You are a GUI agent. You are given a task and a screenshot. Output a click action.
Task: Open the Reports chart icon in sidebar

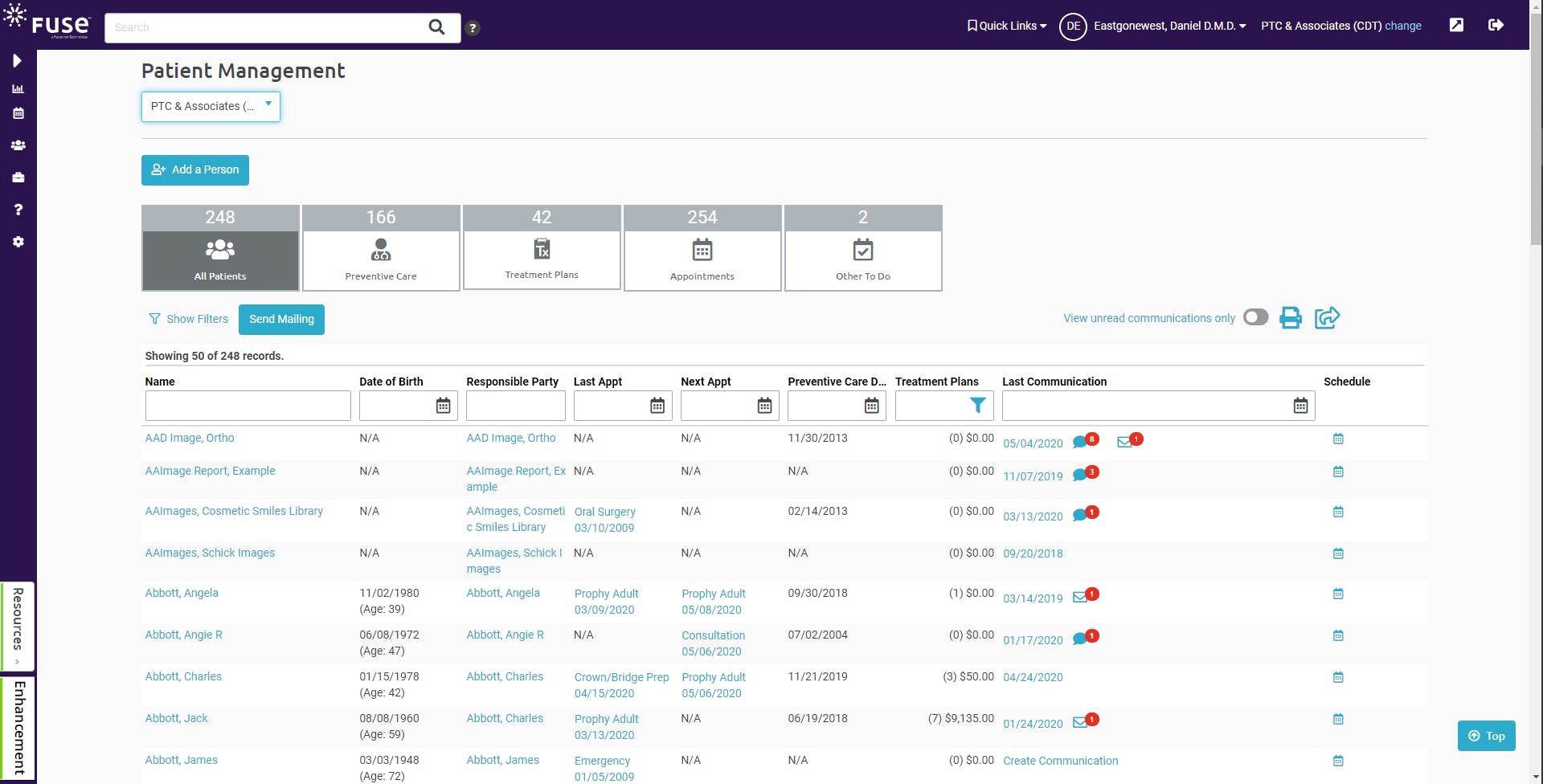click(x=18, y=88)
